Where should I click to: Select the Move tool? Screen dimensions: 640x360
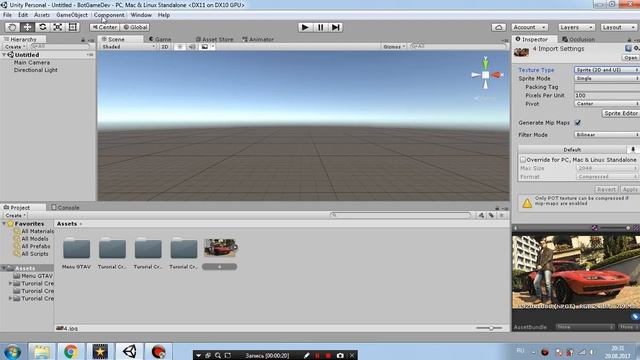click(x=27, y=27)
